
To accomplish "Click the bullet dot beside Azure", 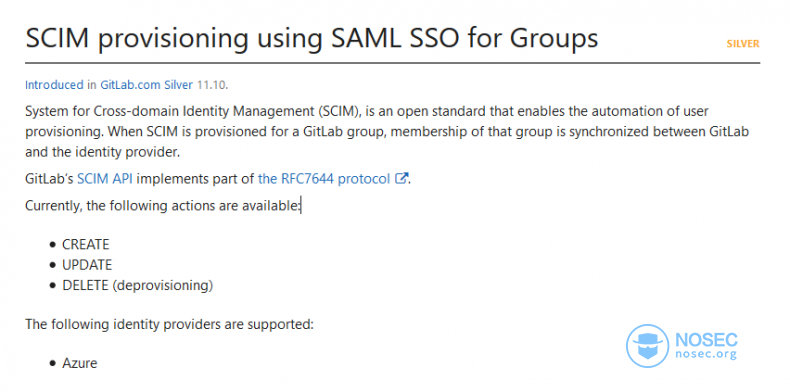I will click(x=52, y=363).
